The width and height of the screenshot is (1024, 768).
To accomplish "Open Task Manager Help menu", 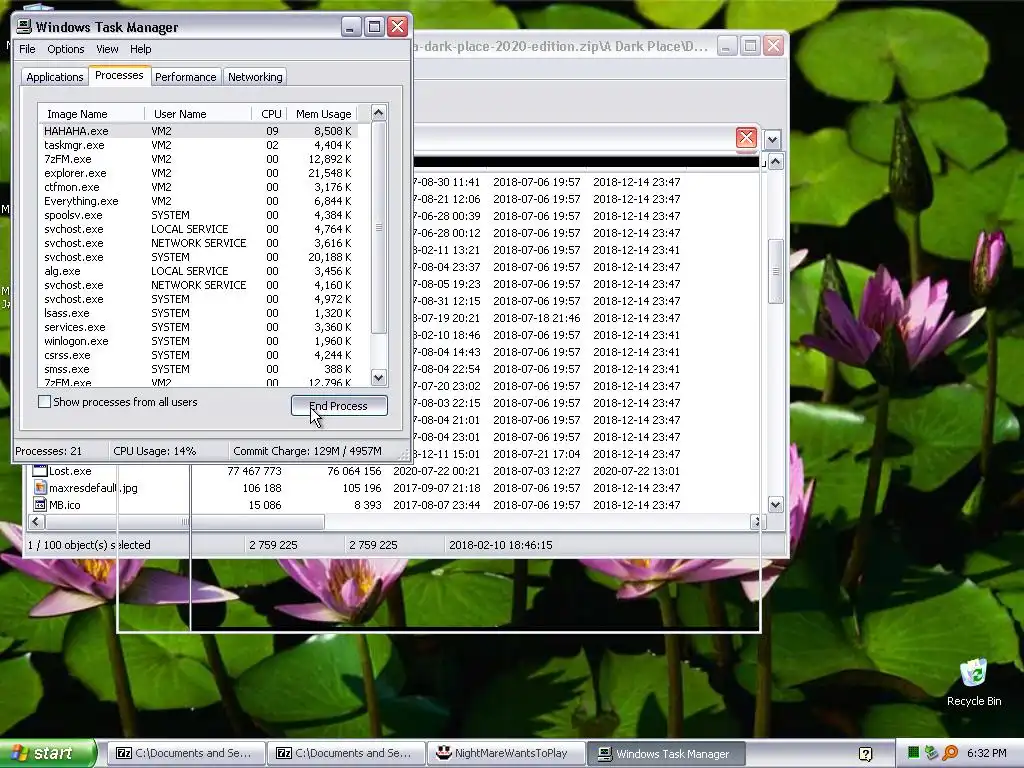I will pos(140,49).
